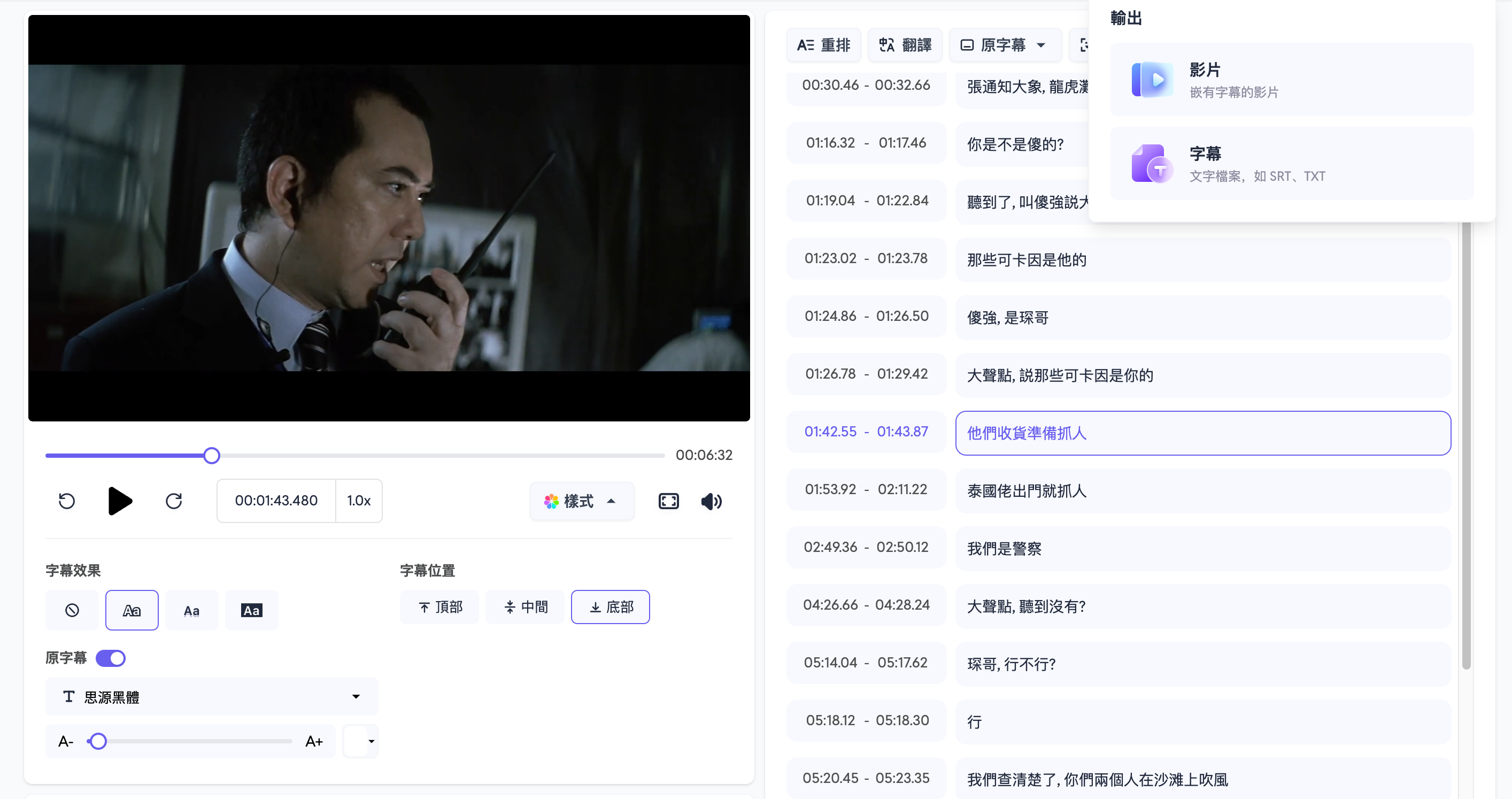Click play button to resume playback
Screen dimensions: 1512x799
click(120, 501)
